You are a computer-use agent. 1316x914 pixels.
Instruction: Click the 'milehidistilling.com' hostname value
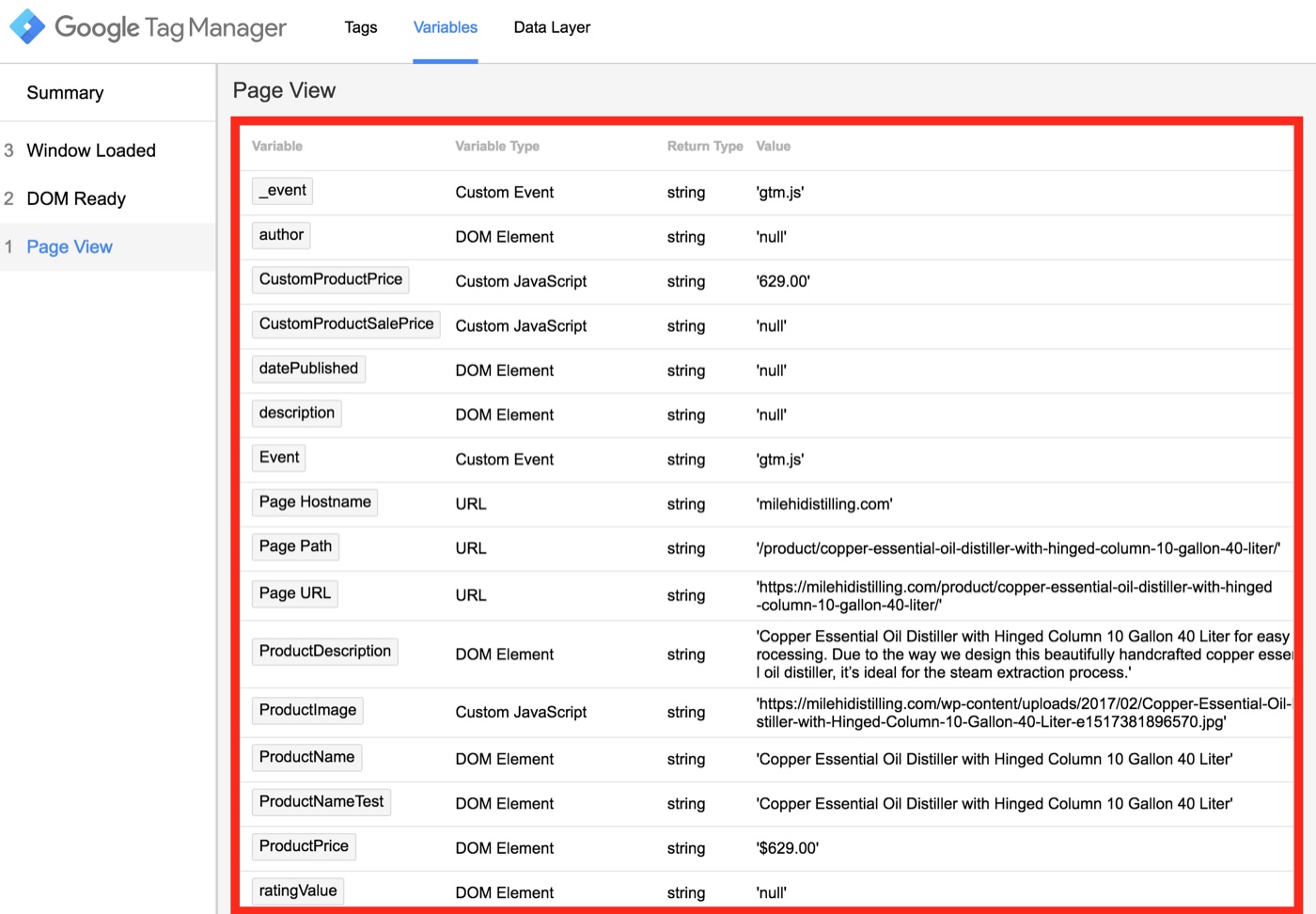824,504
